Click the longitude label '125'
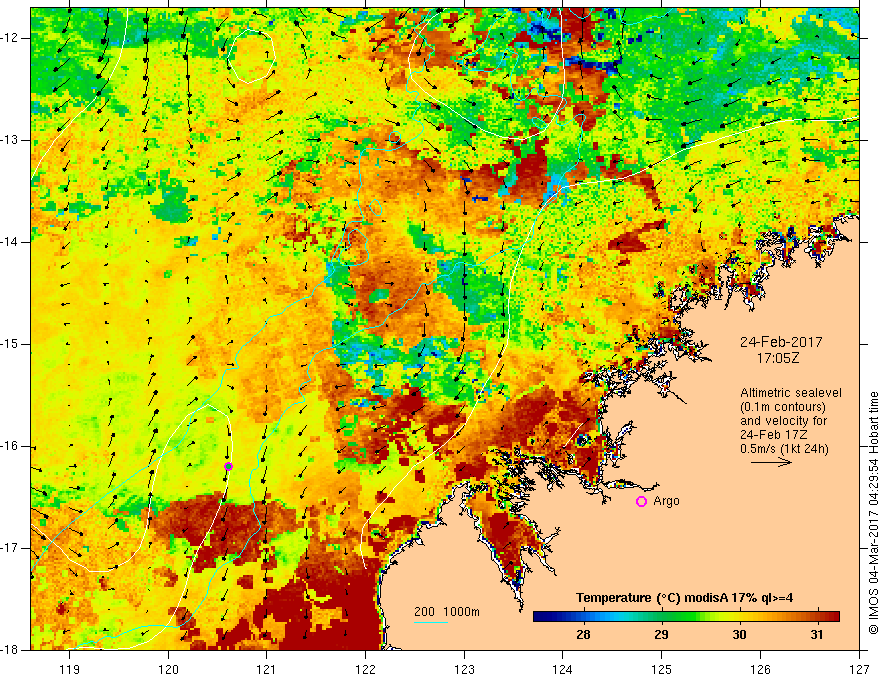The image size is (880, 680). [662, 669]
